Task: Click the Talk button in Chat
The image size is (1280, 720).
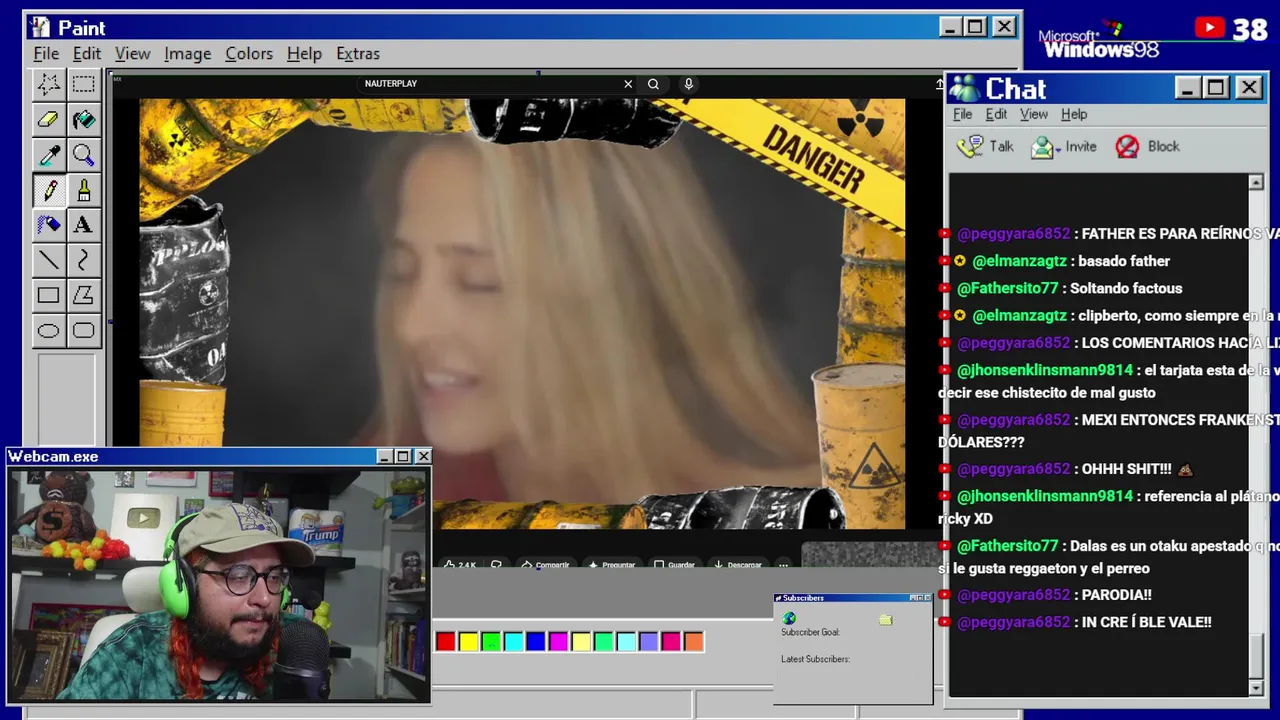Action: pos(986,147)
